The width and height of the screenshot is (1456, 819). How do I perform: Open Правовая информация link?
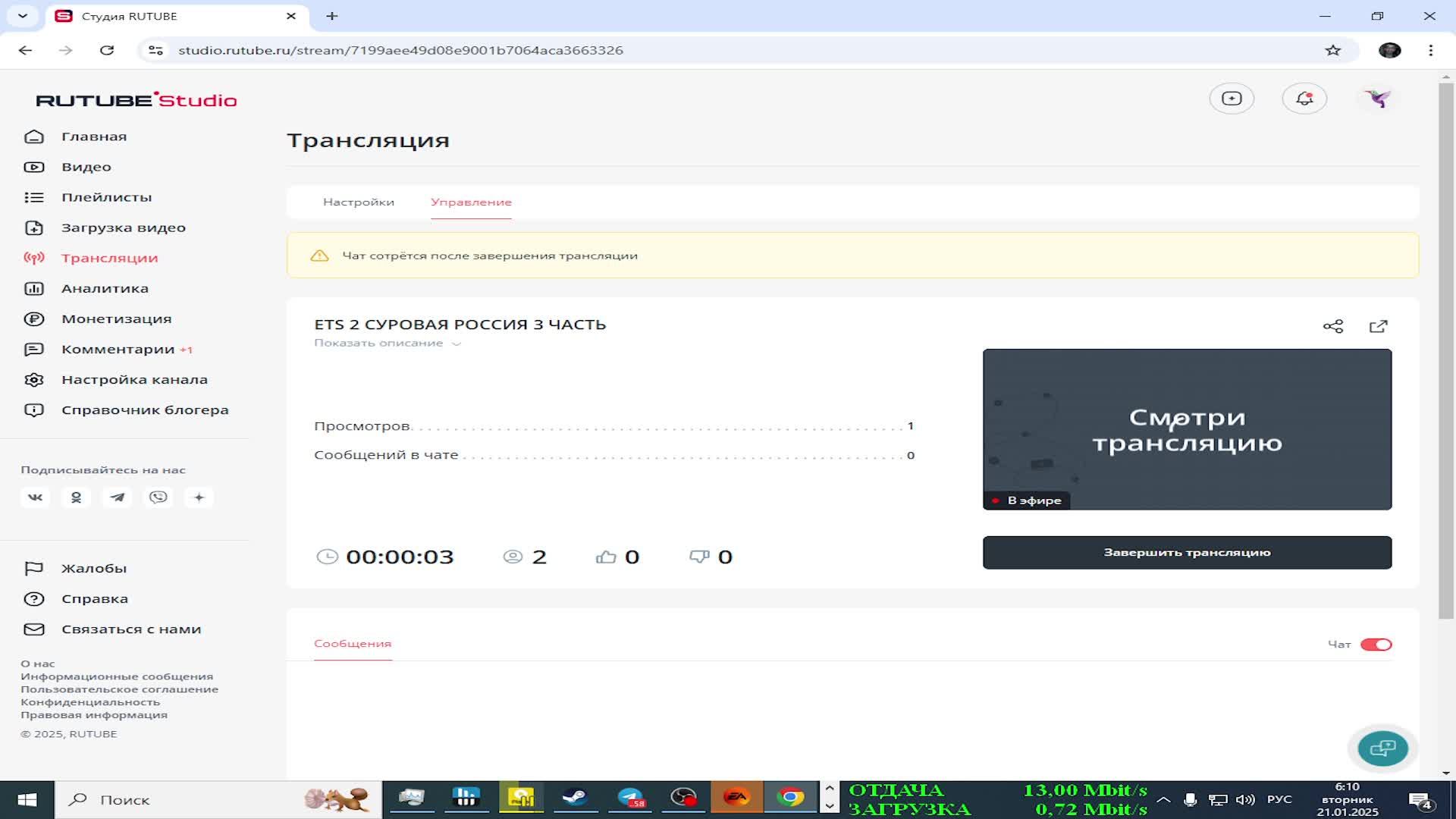point(94,715)
